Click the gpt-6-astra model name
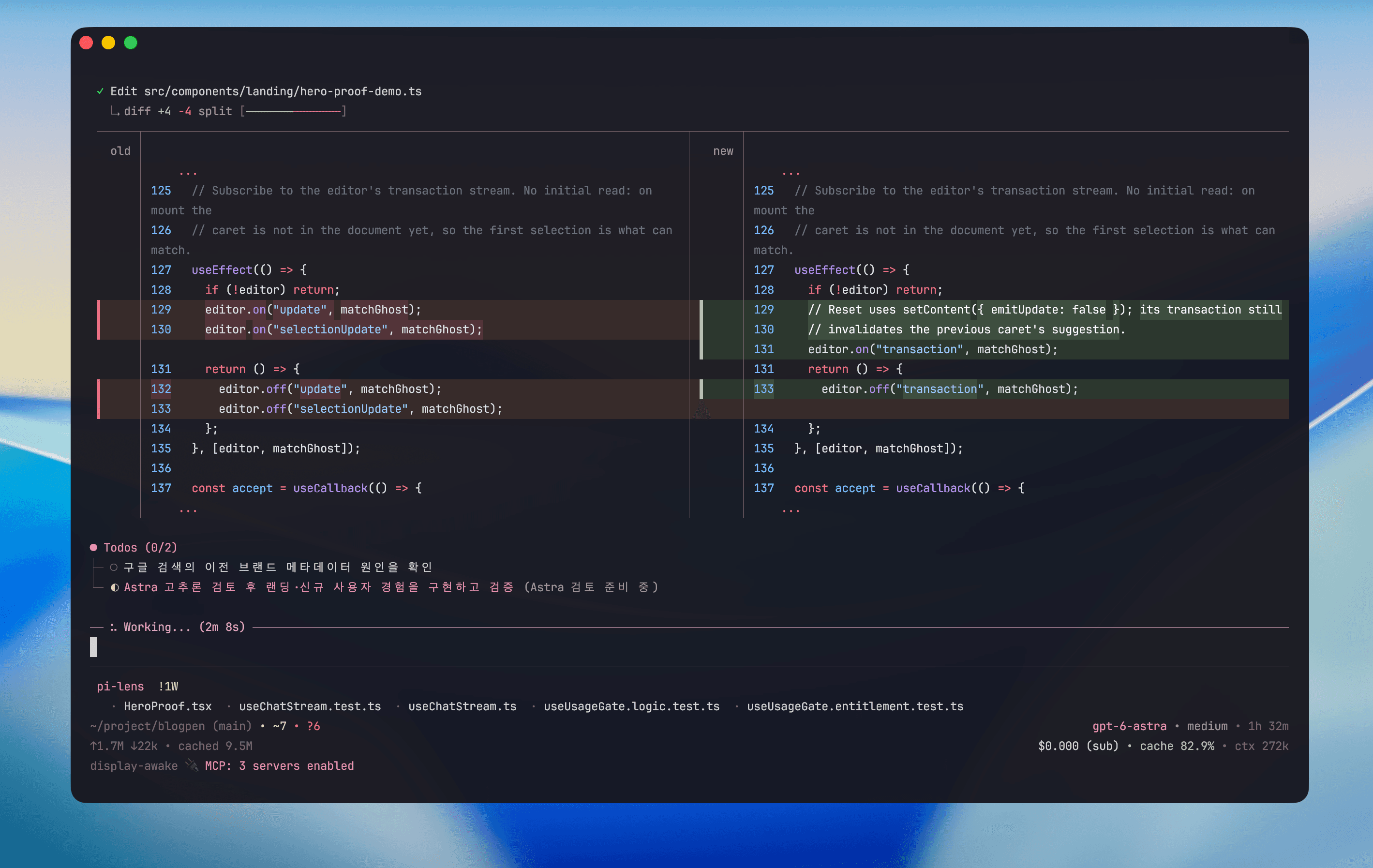The height and width of the screenshot is (868, 1373). (x=1129, y=727)
